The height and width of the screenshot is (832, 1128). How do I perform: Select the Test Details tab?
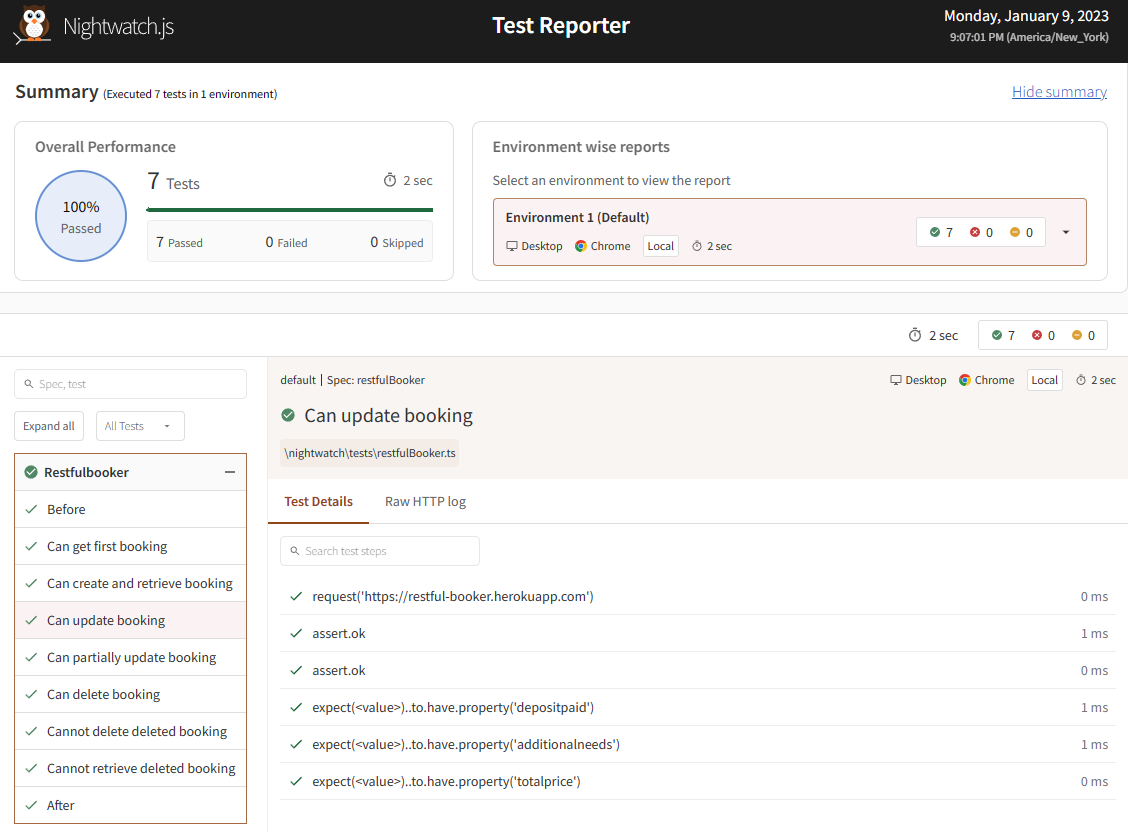(318, 501)
